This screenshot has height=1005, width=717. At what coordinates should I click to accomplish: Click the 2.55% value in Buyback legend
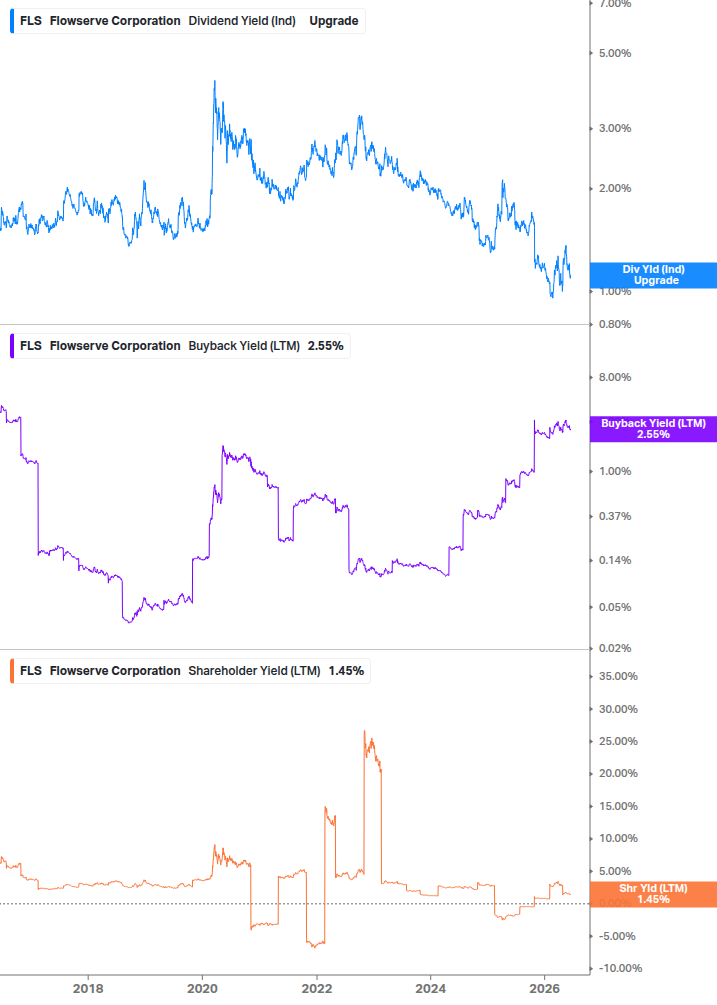[x=326, y=346]
